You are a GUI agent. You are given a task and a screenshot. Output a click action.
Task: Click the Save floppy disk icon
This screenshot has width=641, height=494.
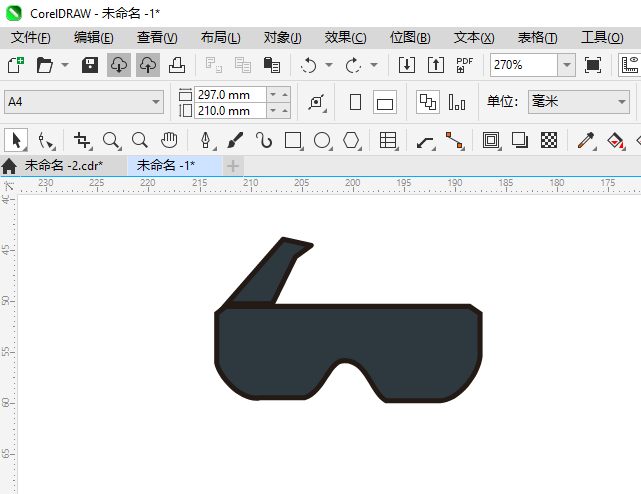pos(89,65)
